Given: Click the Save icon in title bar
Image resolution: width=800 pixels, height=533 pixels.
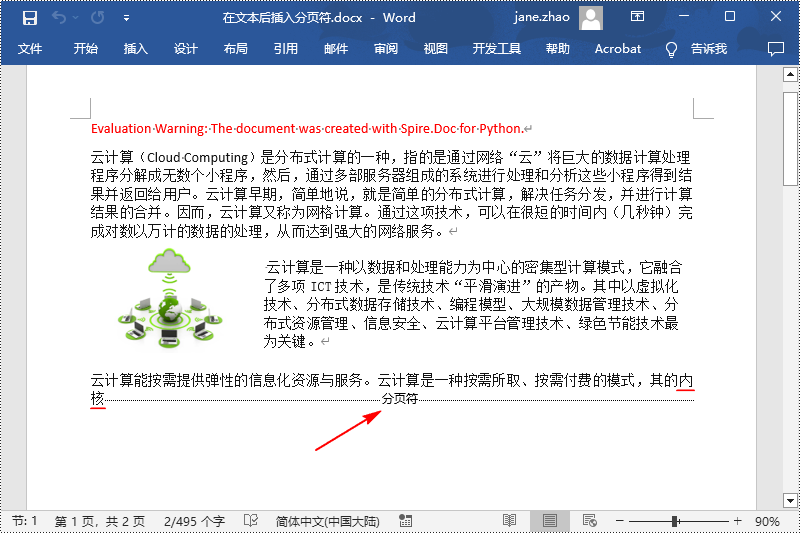Looking at the screenshot, I should point(30,18).
